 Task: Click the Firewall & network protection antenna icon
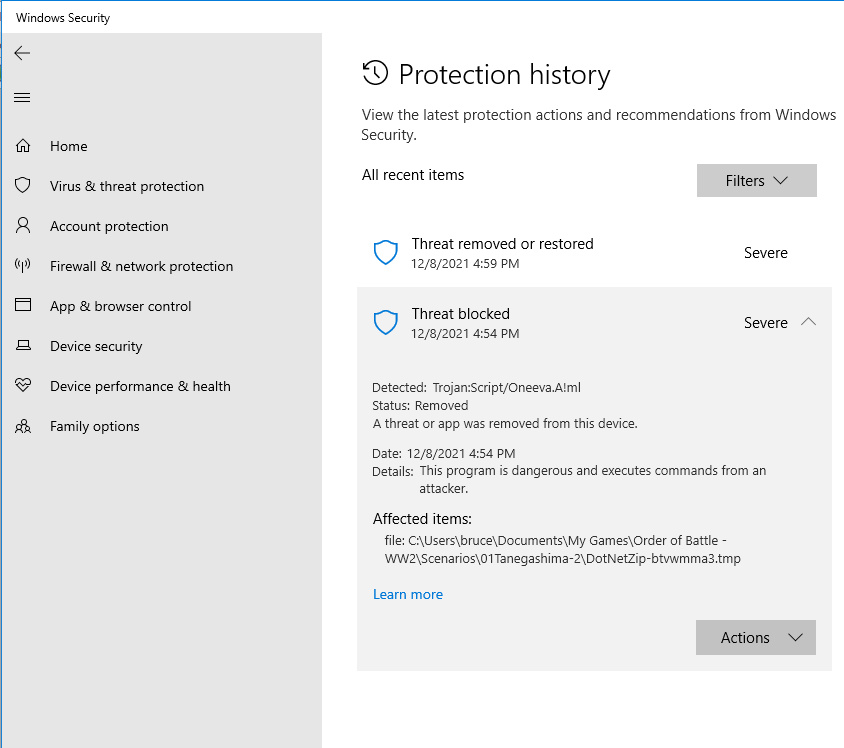coord(23,266)
